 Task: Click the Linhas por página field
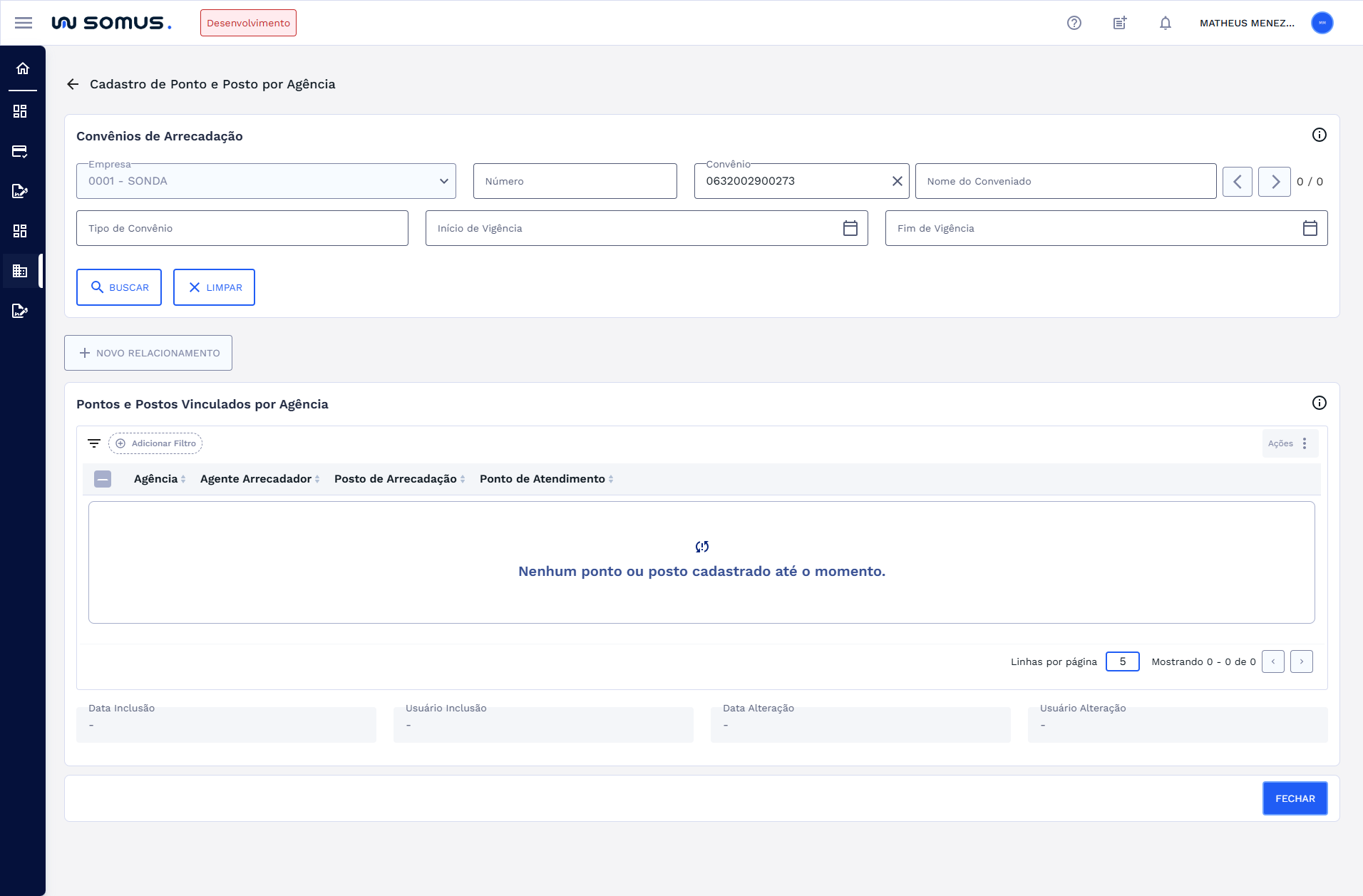[1122, 661]
